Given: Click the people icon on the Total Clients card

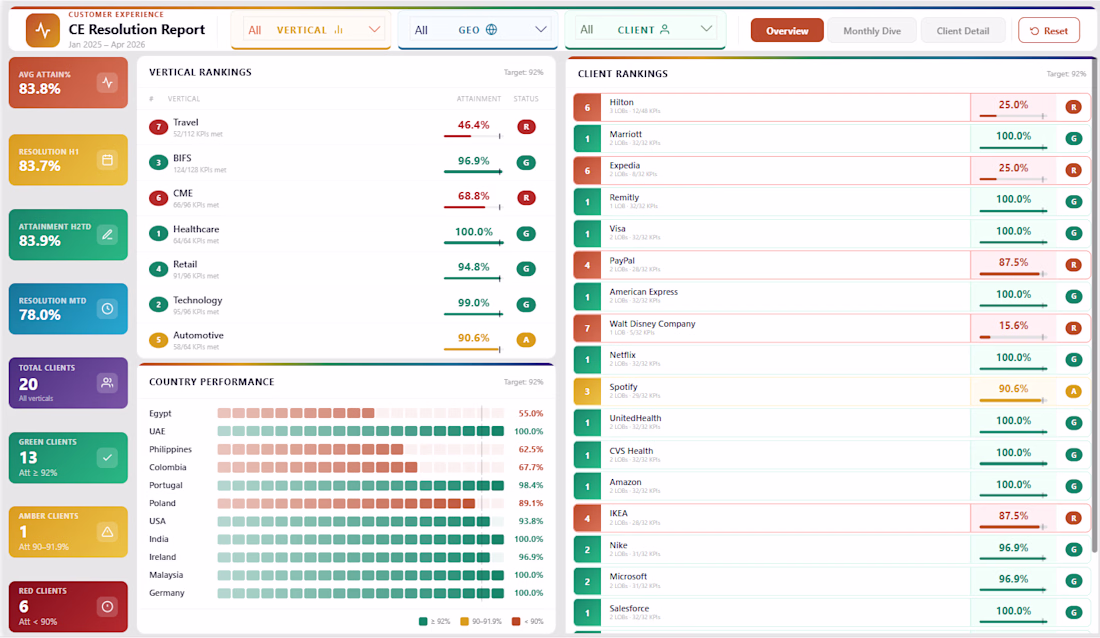Looking at the screenshot, I should [x=107, y=383].
